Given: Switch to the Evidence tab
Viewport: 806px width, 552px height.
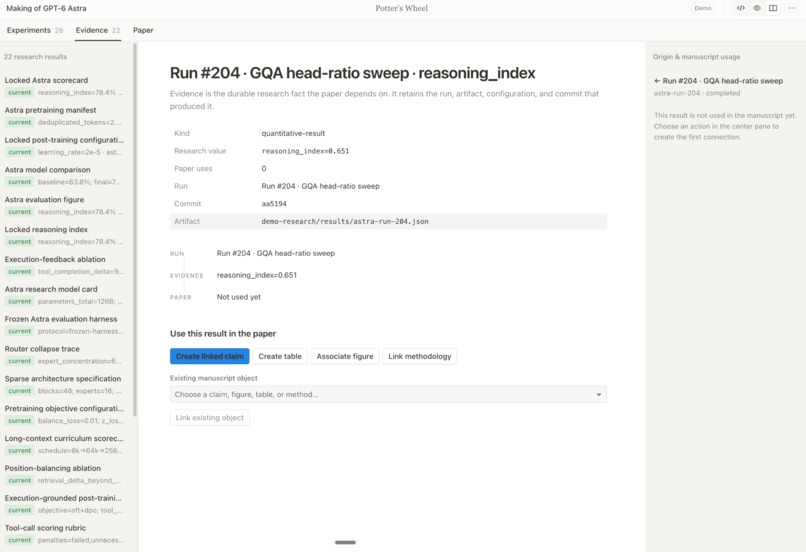Looking at the screenshot, I should click(x=98, y=30).
